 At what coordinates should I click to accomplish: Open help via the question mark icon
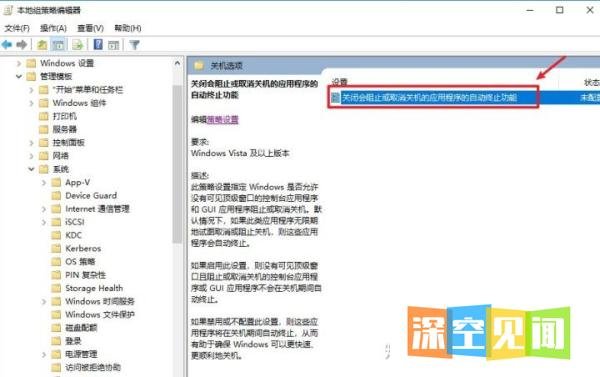click(x=98, y=44)
